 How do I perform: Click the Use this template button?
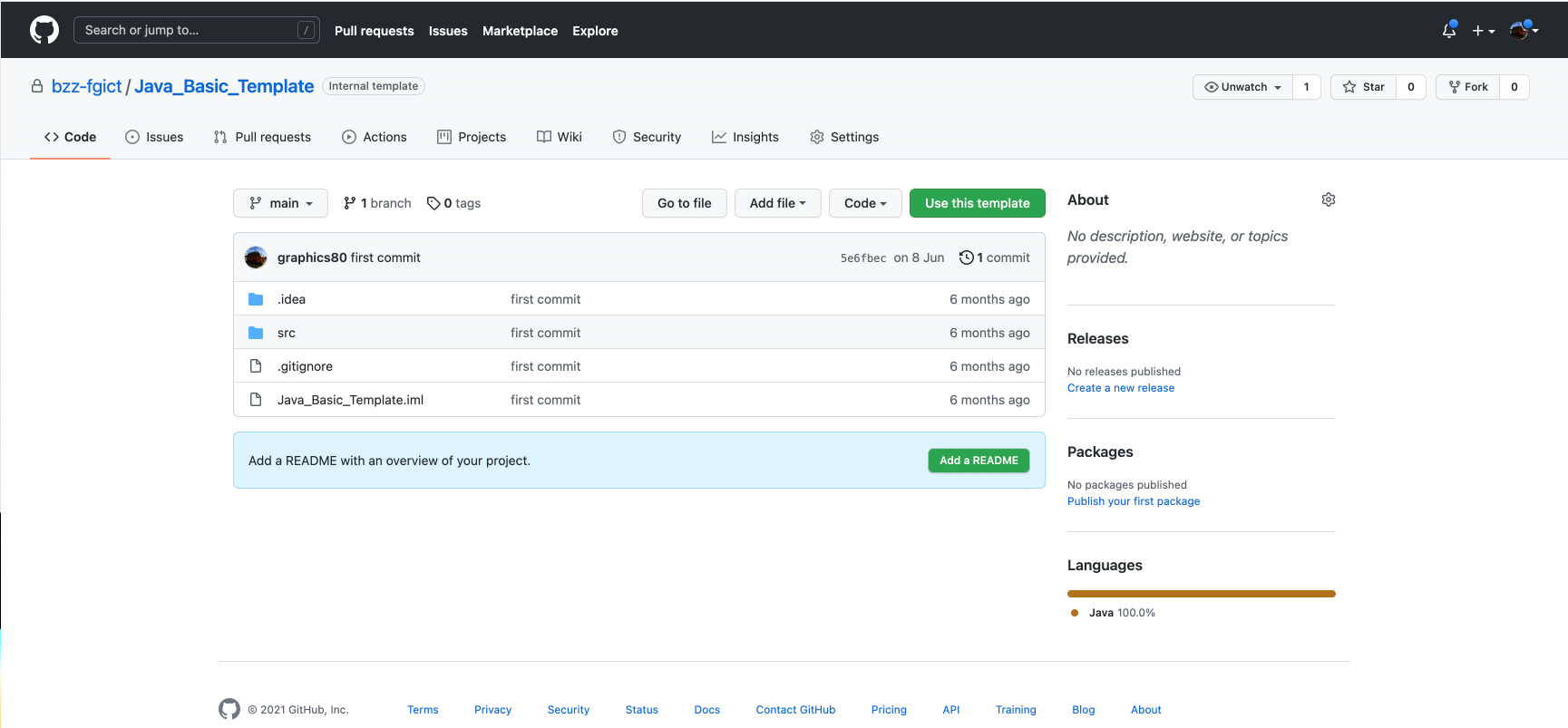click(977, 203)
